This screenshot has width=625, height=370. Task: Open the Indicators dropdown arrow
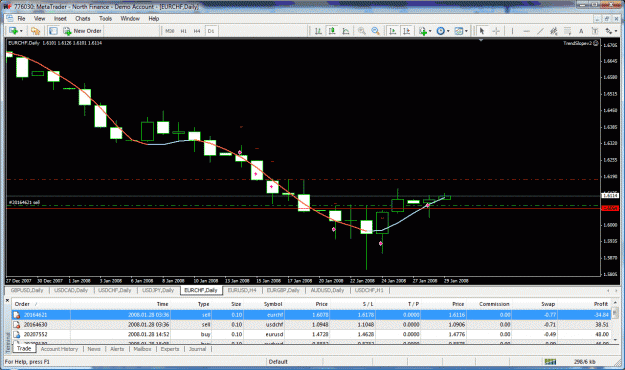click(x=430, y=31)
